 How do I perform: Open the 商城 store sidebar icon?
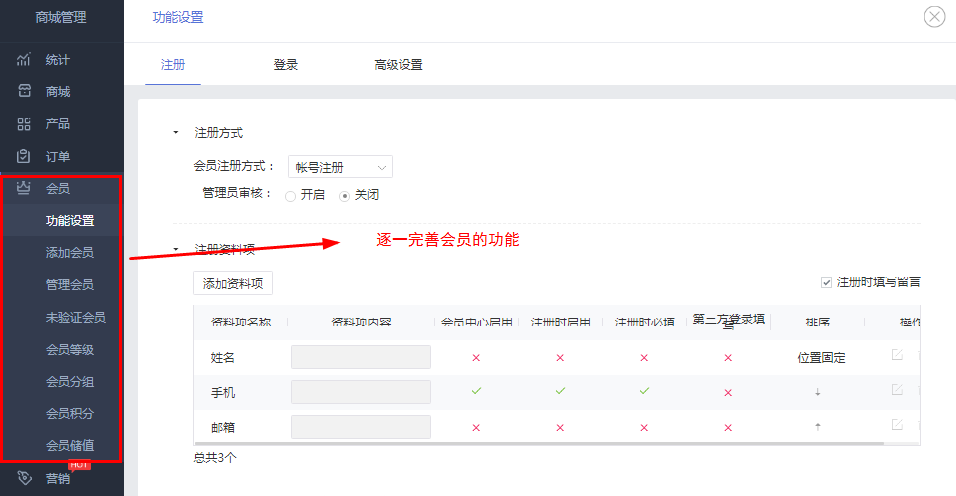24,91
